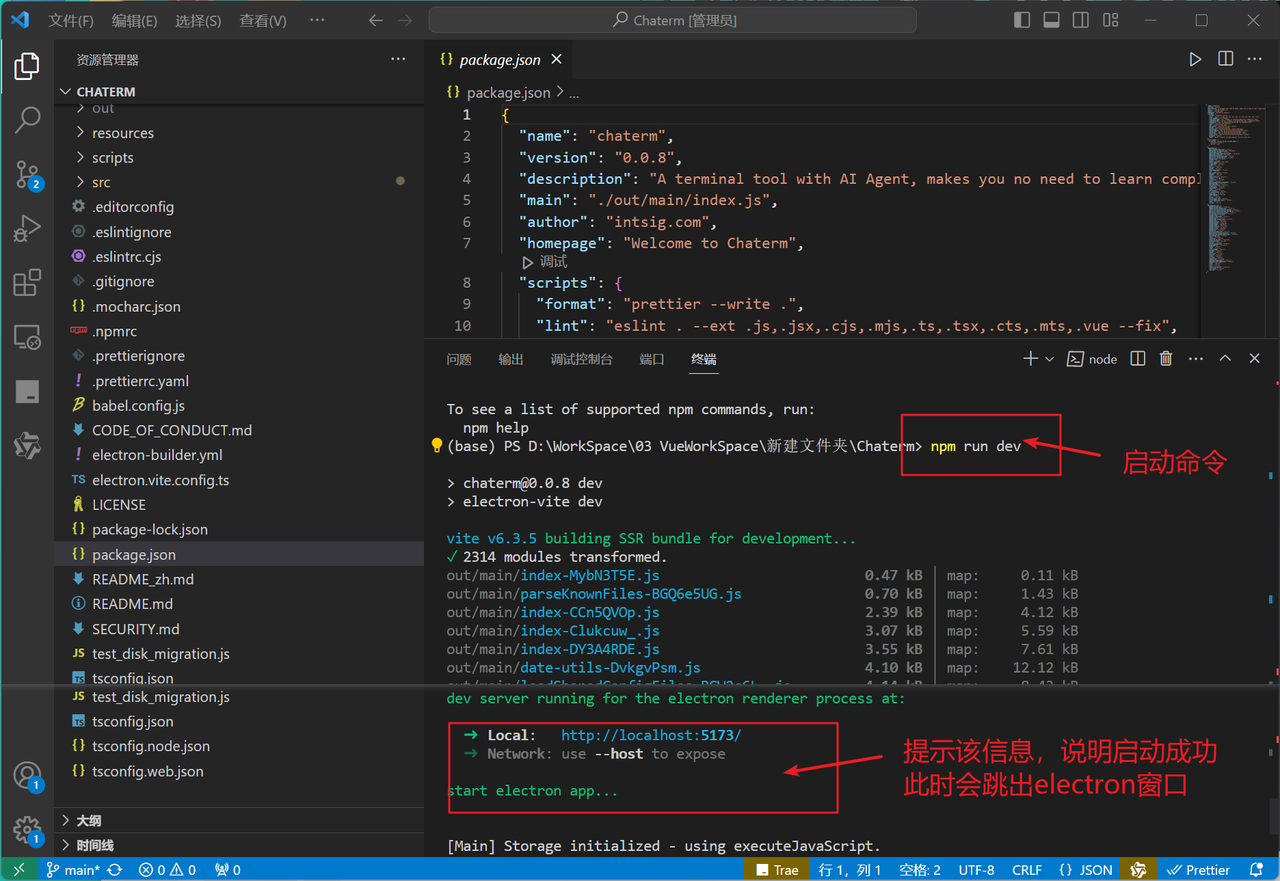Open the new terminal launch profile dropdown
Image resolution: width=1280 pixels, height=881 pixels.
click(1049, 359)
